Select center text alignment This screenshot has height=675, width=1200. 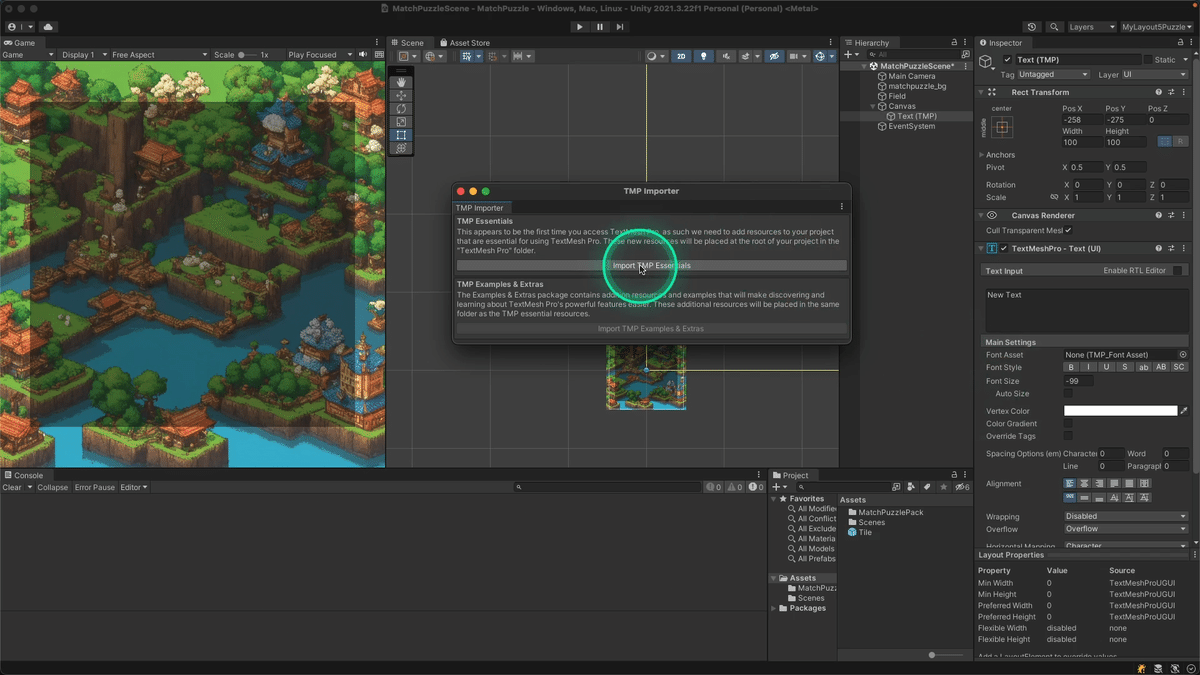pyautogui.click(x=1085, y=484)
